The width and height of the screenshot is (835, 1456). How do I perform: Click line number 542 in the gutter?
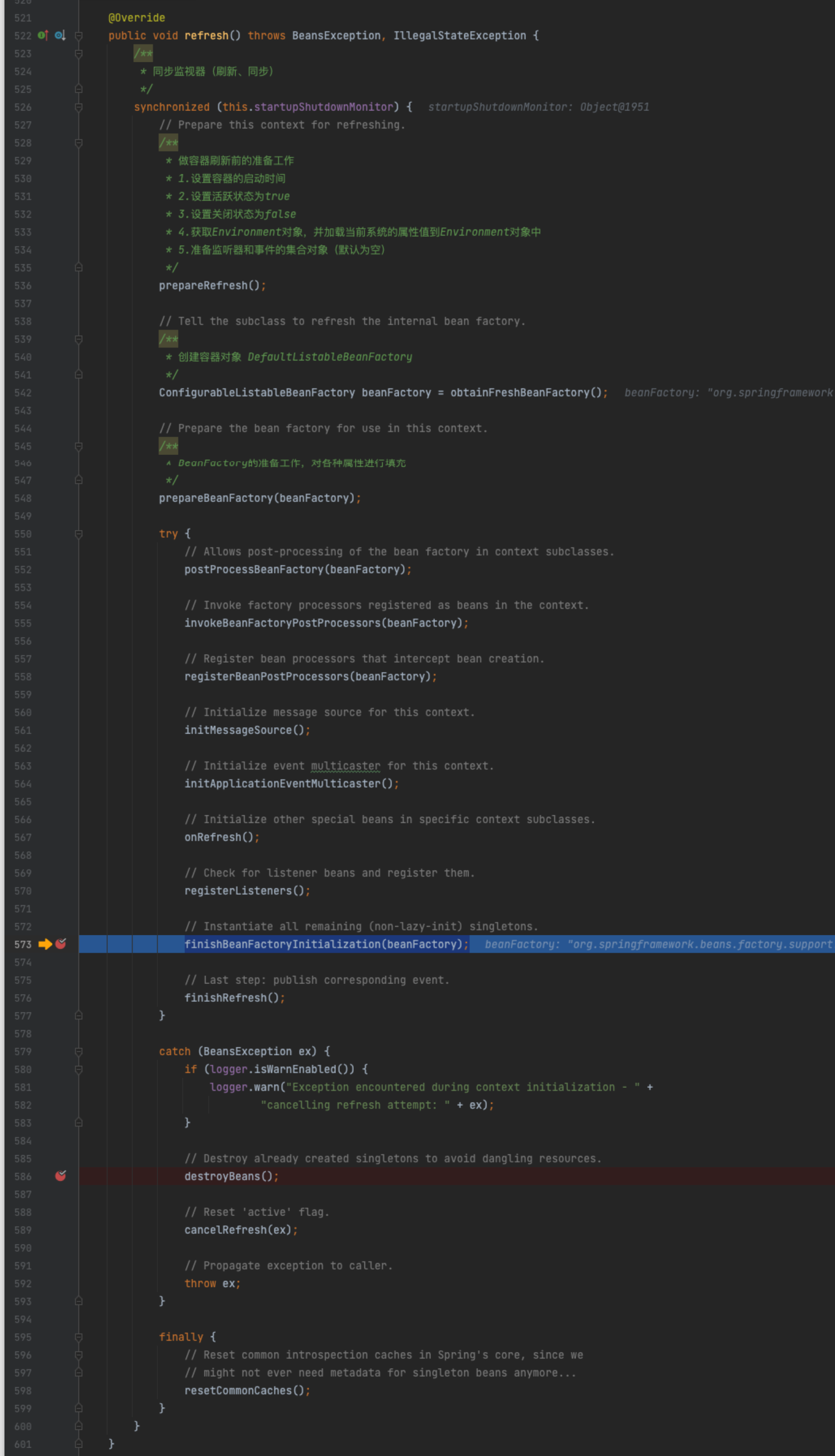pos(23,393)
